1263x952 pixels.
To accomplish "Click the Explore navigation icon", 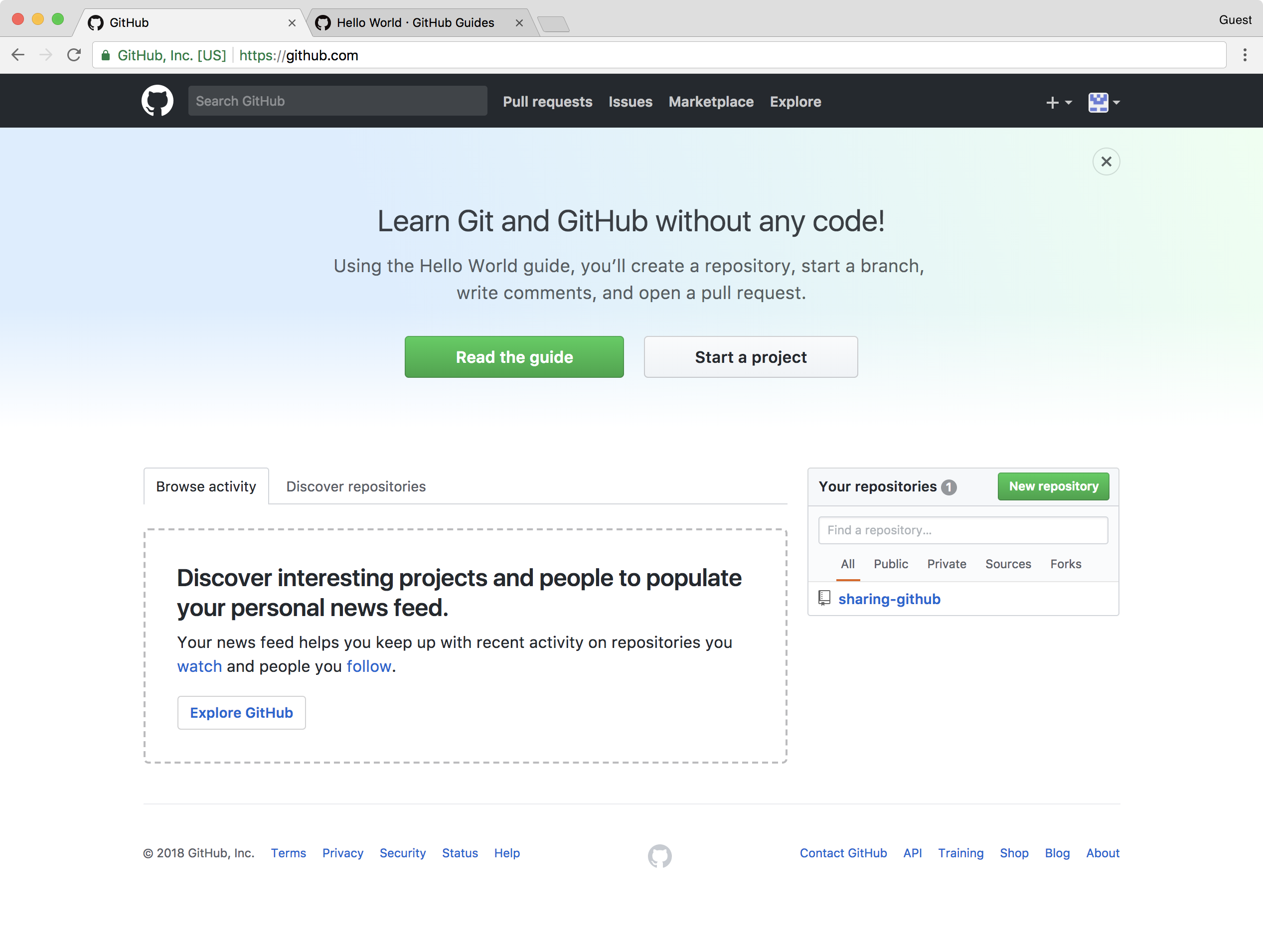I will point(795,101).
